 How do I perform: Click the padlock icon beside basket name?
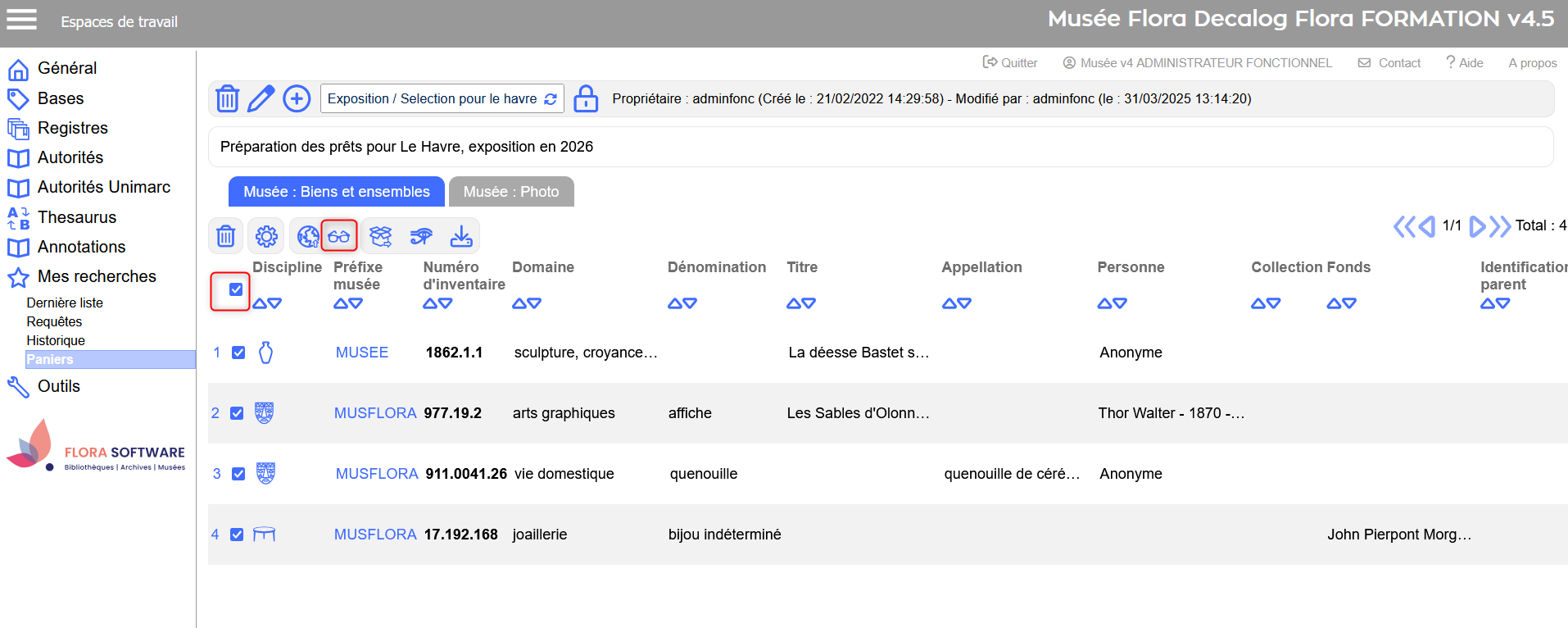585,98
